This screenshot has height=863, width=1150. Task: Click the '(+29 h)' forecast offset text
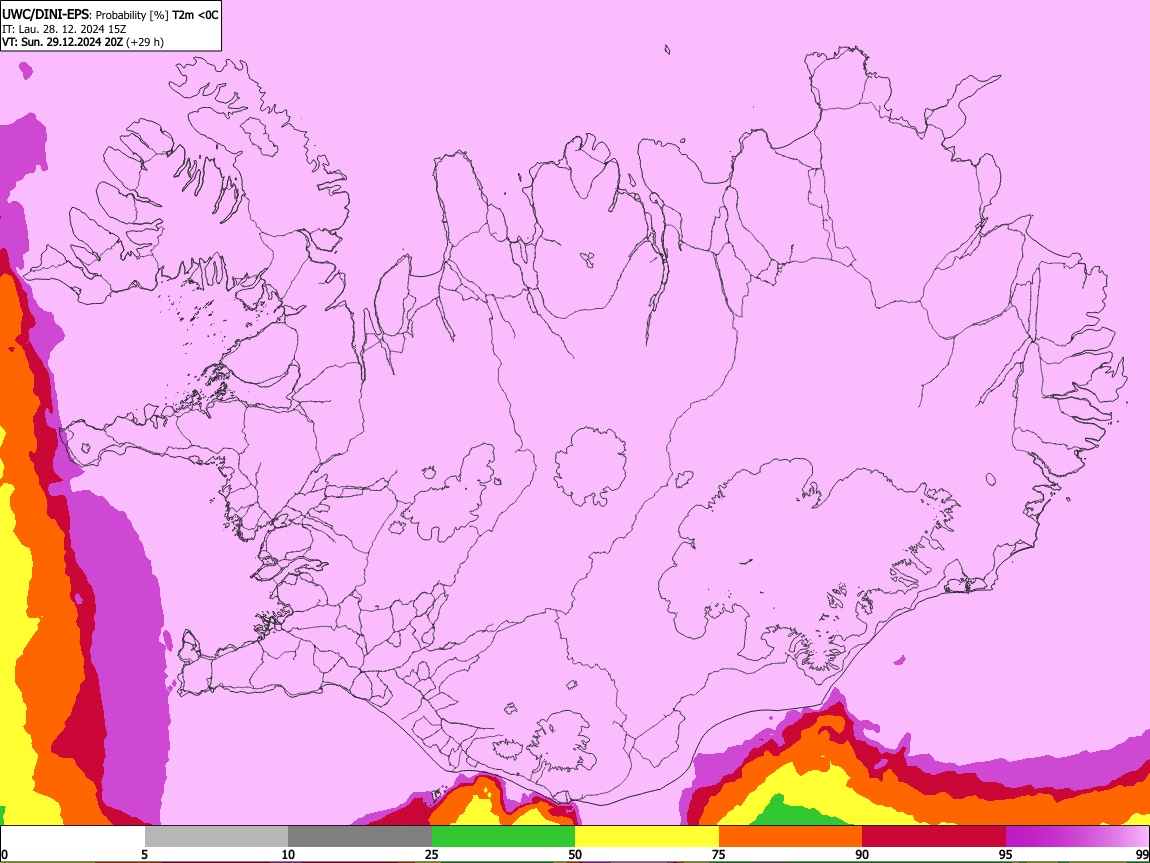(145, 42)
